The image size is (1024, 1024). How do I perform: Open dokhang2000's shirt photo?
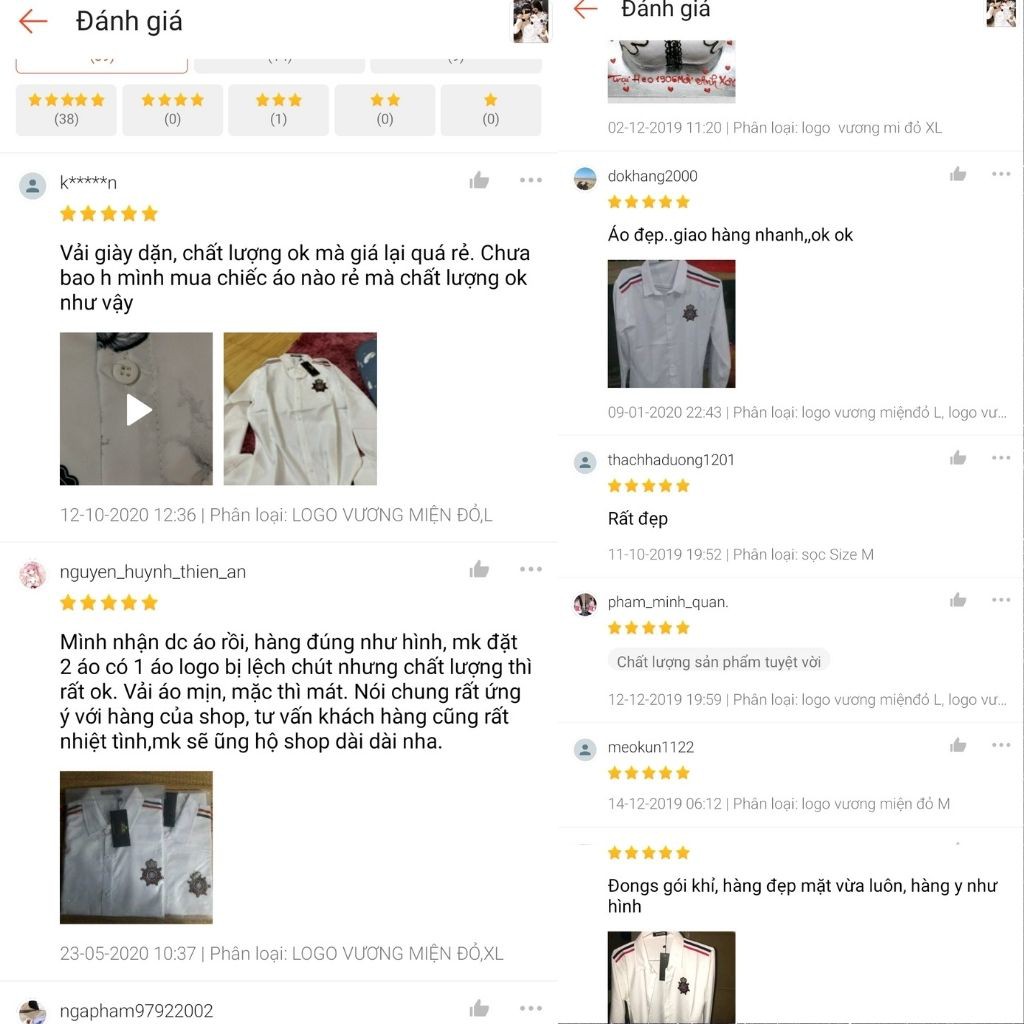(671, 324)
